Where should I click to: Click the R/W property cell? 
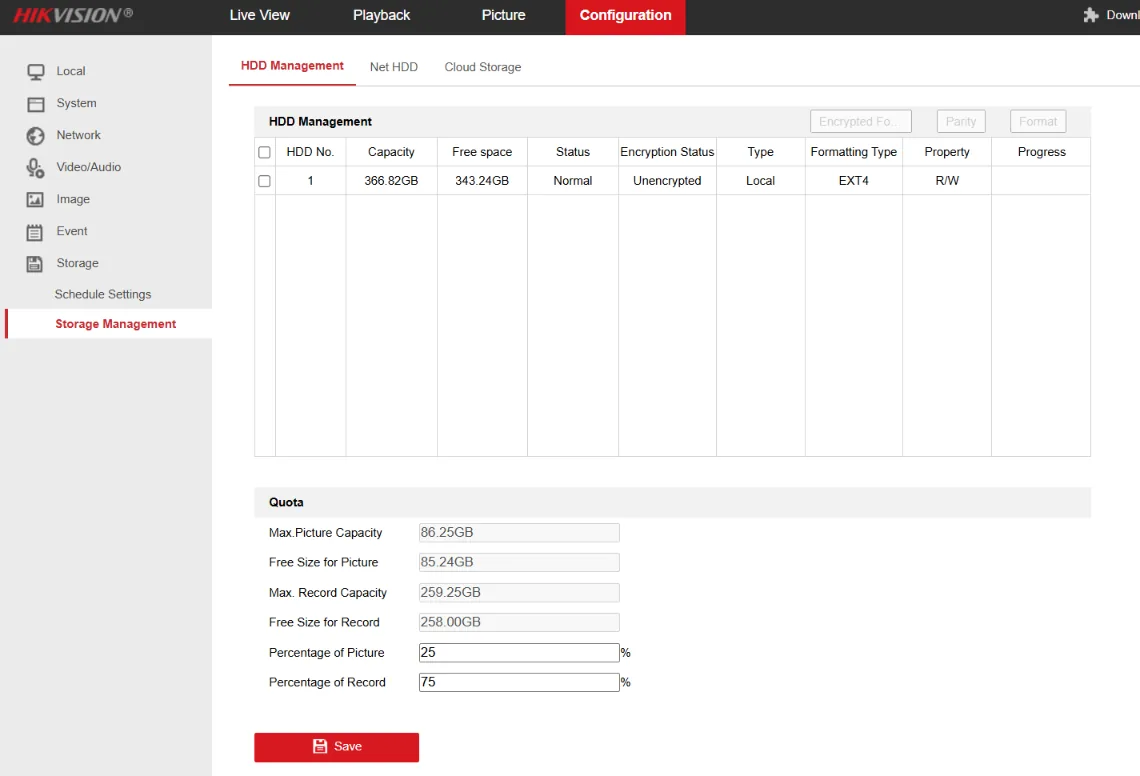click(x=947, y=181)
